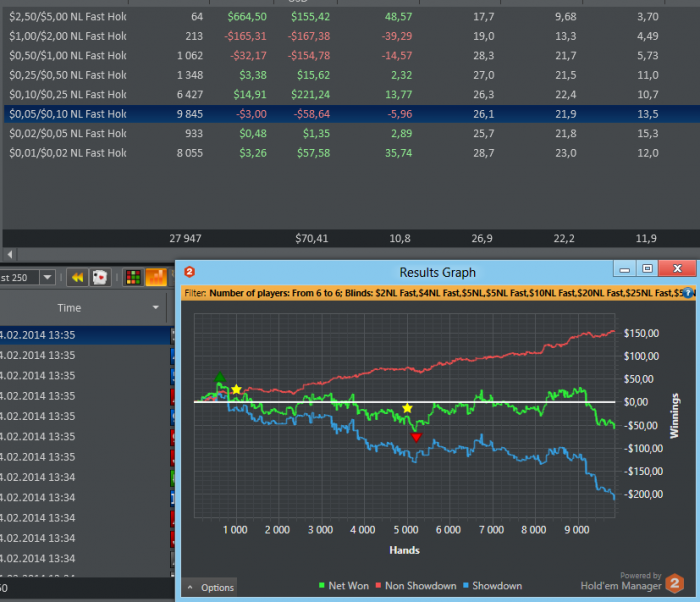
Task: Click the horizontal scrollbar left arrow
Action: click(x=9, y=256)
